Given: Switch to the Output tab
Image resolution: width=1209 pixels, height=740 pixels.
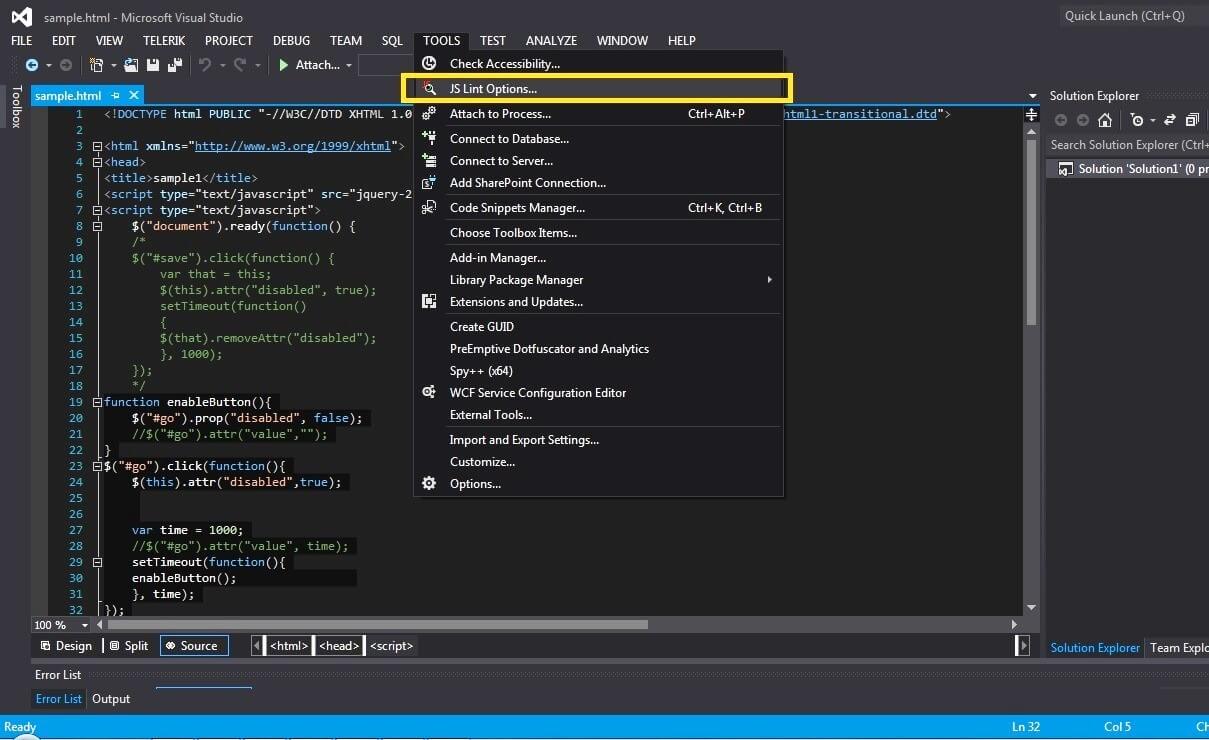Looking at the screenshot, I should (111, 699).
